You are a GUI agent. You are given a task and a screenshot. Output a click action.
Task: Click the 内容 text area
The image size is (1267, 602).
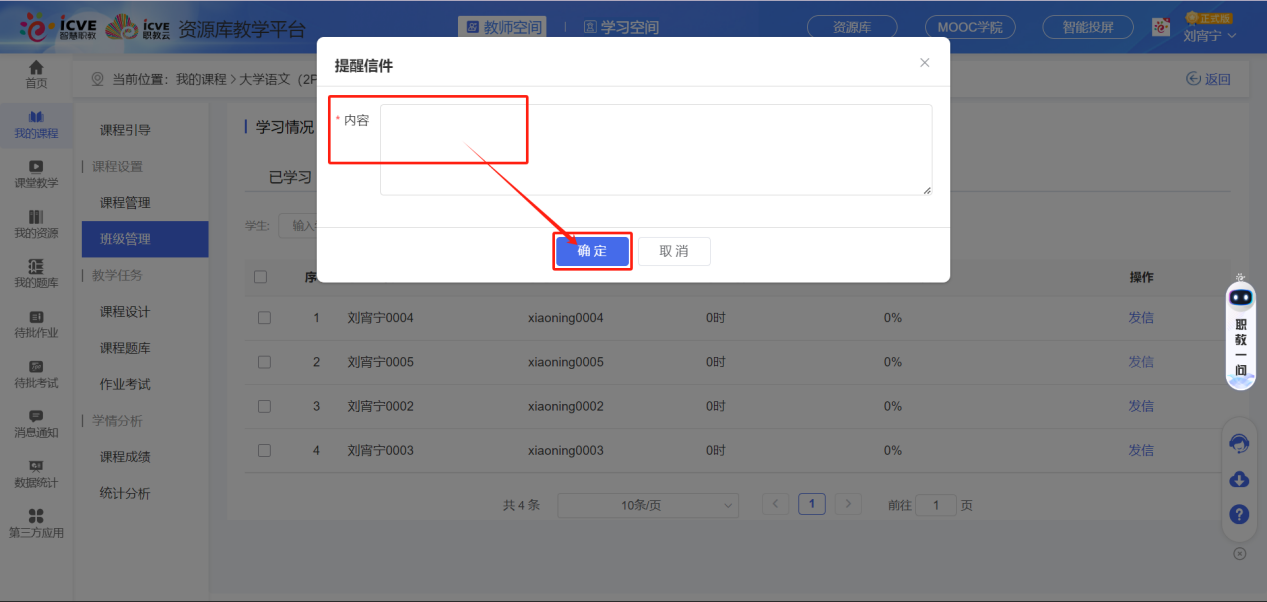[x=655, y=149]
